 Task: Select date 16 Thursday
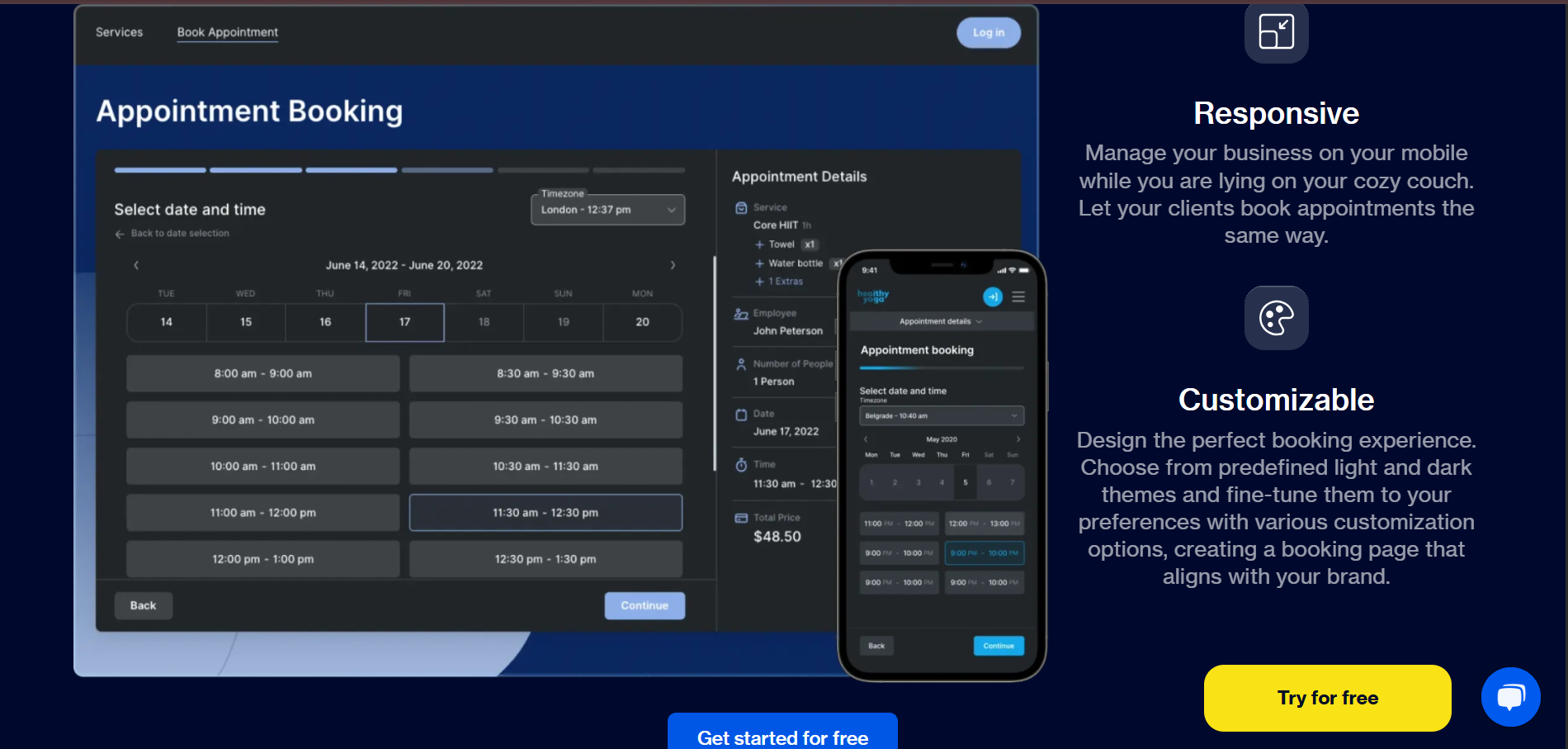(325, 322)
